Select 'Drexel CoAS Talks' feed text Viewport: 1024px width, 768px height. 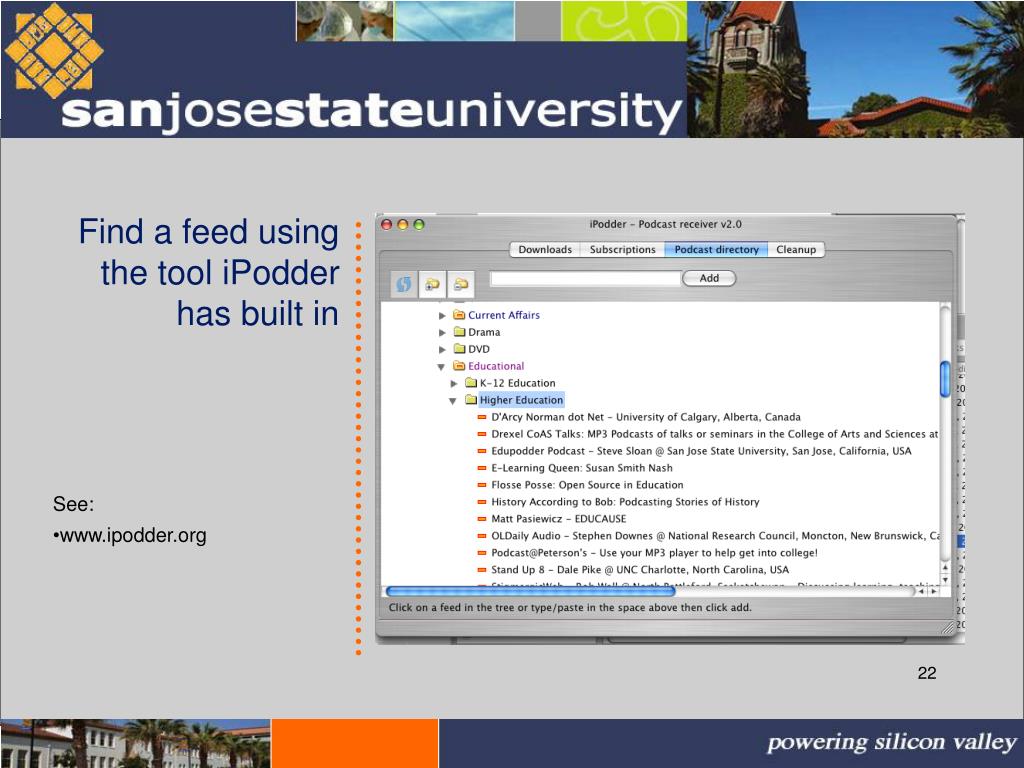tap(536, 434)
